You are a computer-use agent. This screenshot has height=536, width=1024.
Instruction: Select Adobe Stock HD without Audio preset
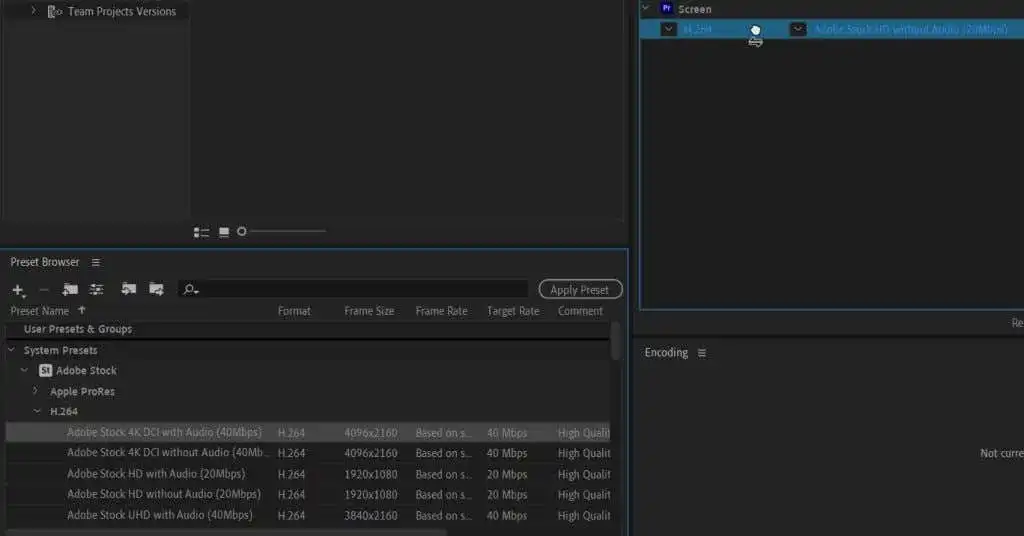[x=308, y=494]
